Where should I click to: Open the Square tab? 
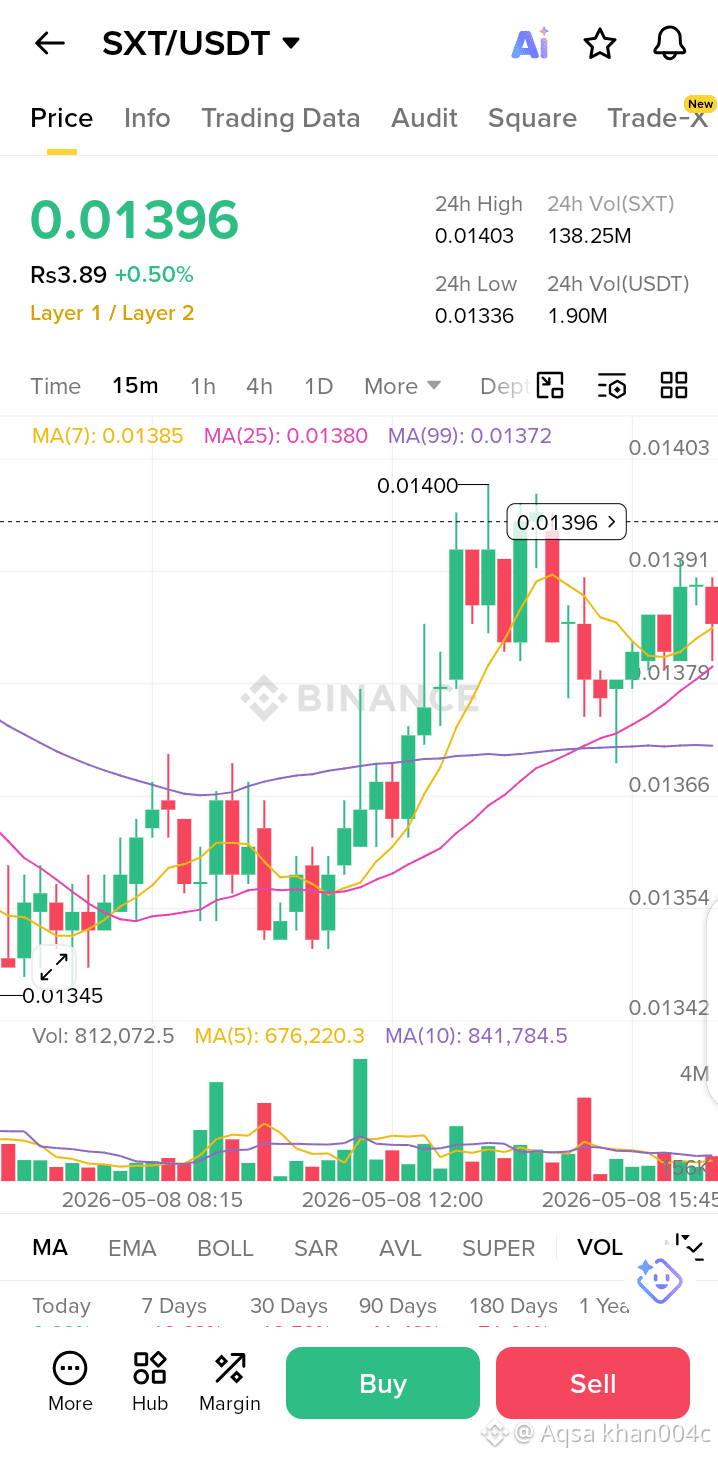[x=532, y=118]
